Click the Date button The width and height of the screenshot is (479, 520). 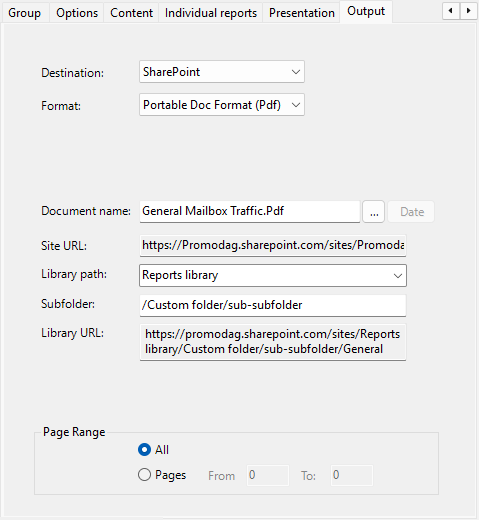412,212
